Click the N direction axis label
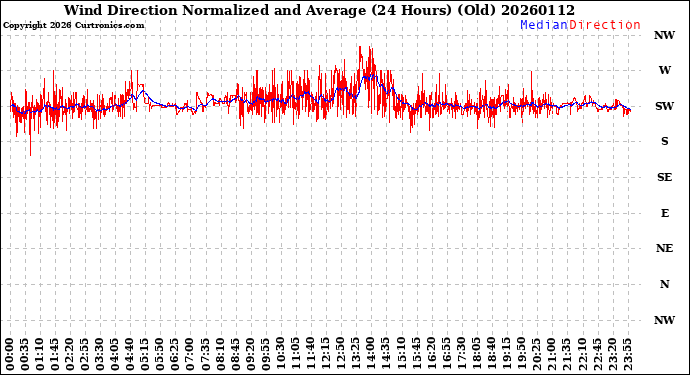This screenshot has height=375, width=690. click(664, 284)
